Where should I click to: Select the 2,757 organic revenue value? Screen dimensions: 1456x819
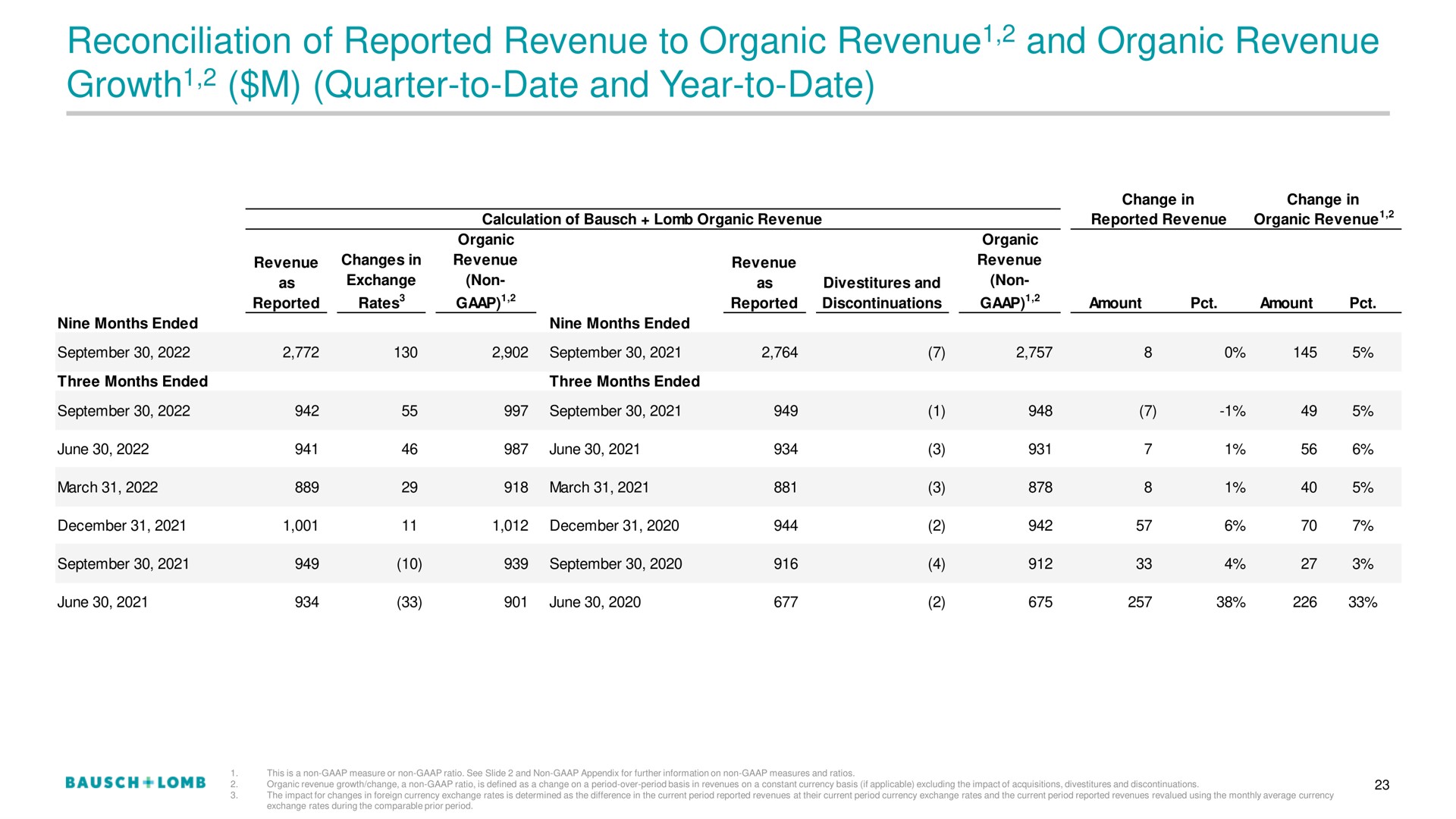(x=1034, y=353)
